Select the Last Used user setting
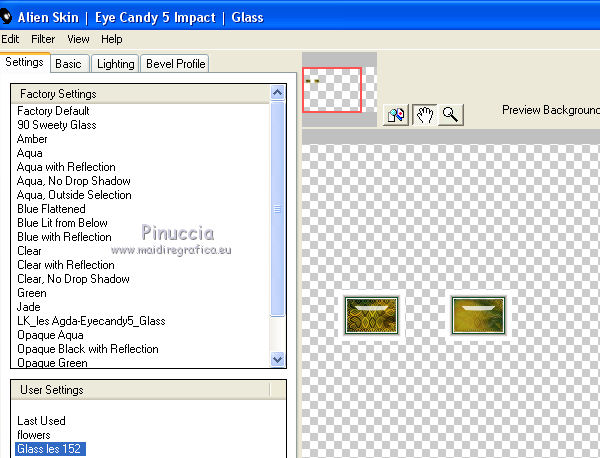This screenshot has height=458, width=600. (41, 421)
